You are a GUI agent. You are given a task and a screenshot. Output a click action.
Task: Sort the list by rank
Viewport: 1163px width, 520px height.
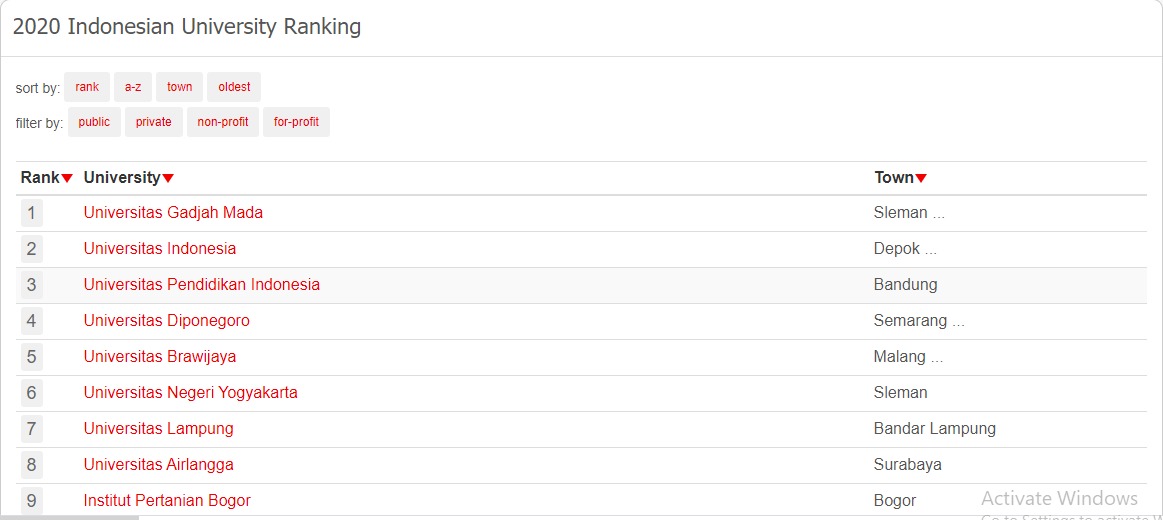87,87
